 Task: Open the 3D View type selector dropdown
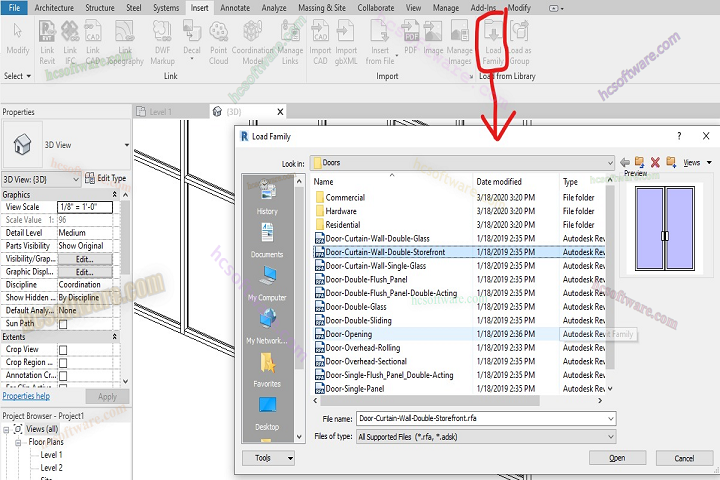[127, 145]
